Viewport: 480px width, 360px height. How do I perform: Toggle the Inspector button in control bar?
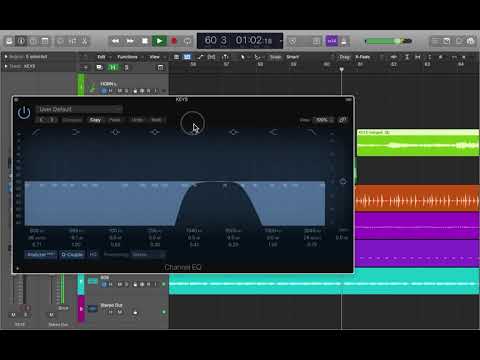21,41
